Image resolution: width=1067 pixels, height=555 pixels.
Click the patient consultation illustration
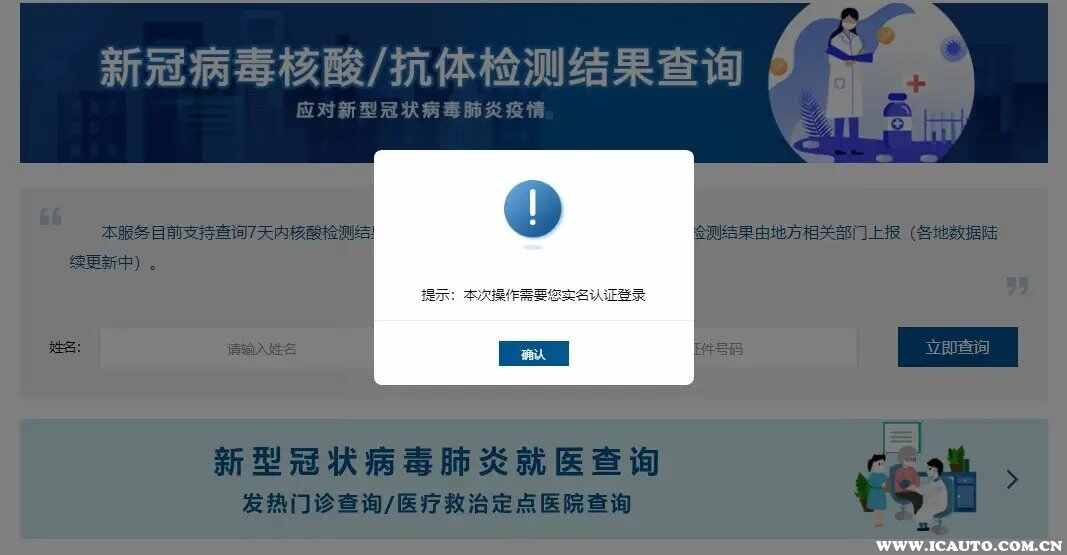[x=915, y=478]
